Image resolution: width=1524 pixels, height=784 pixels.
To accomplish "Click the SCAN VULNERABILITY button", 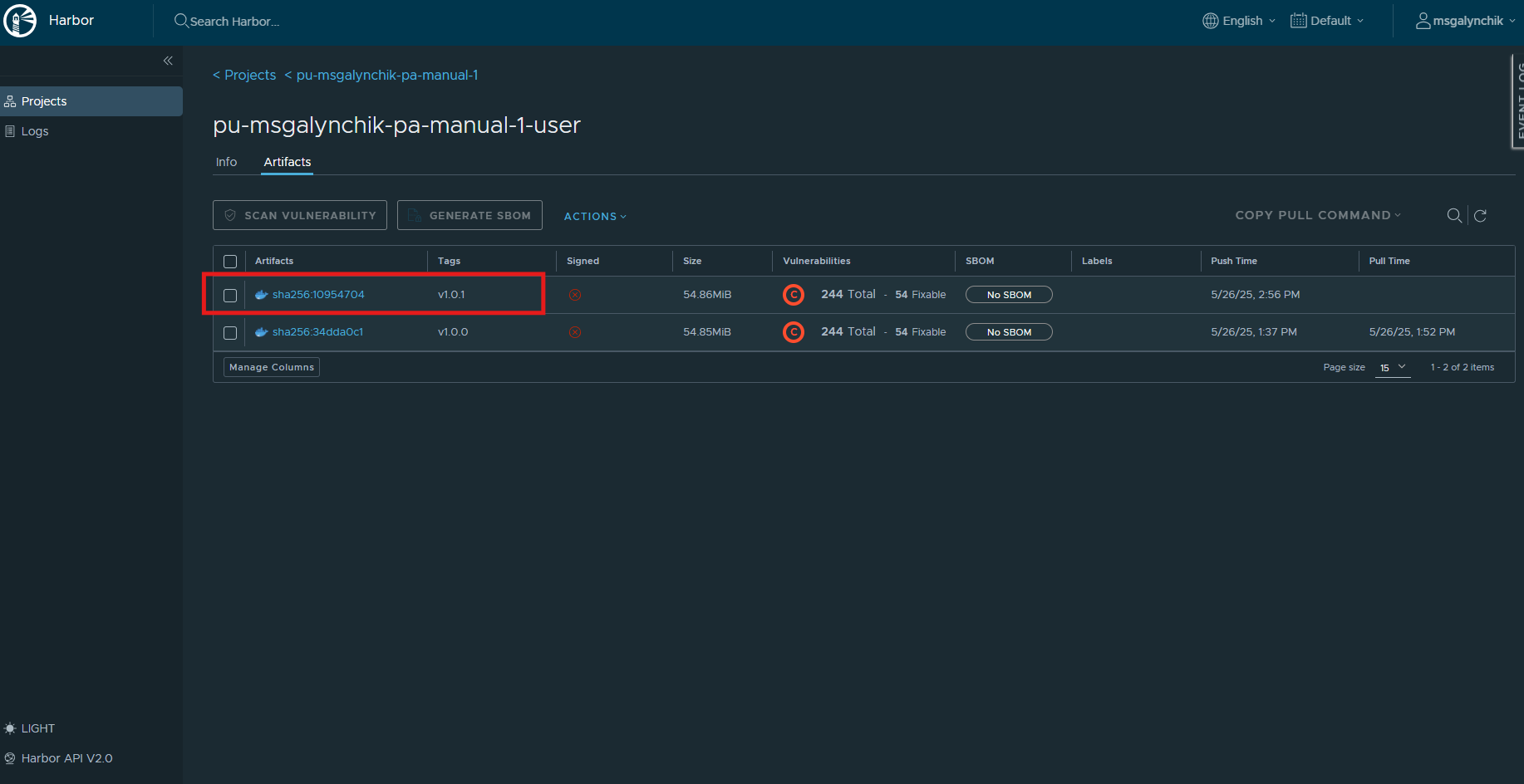I will (x=300, y=215).
